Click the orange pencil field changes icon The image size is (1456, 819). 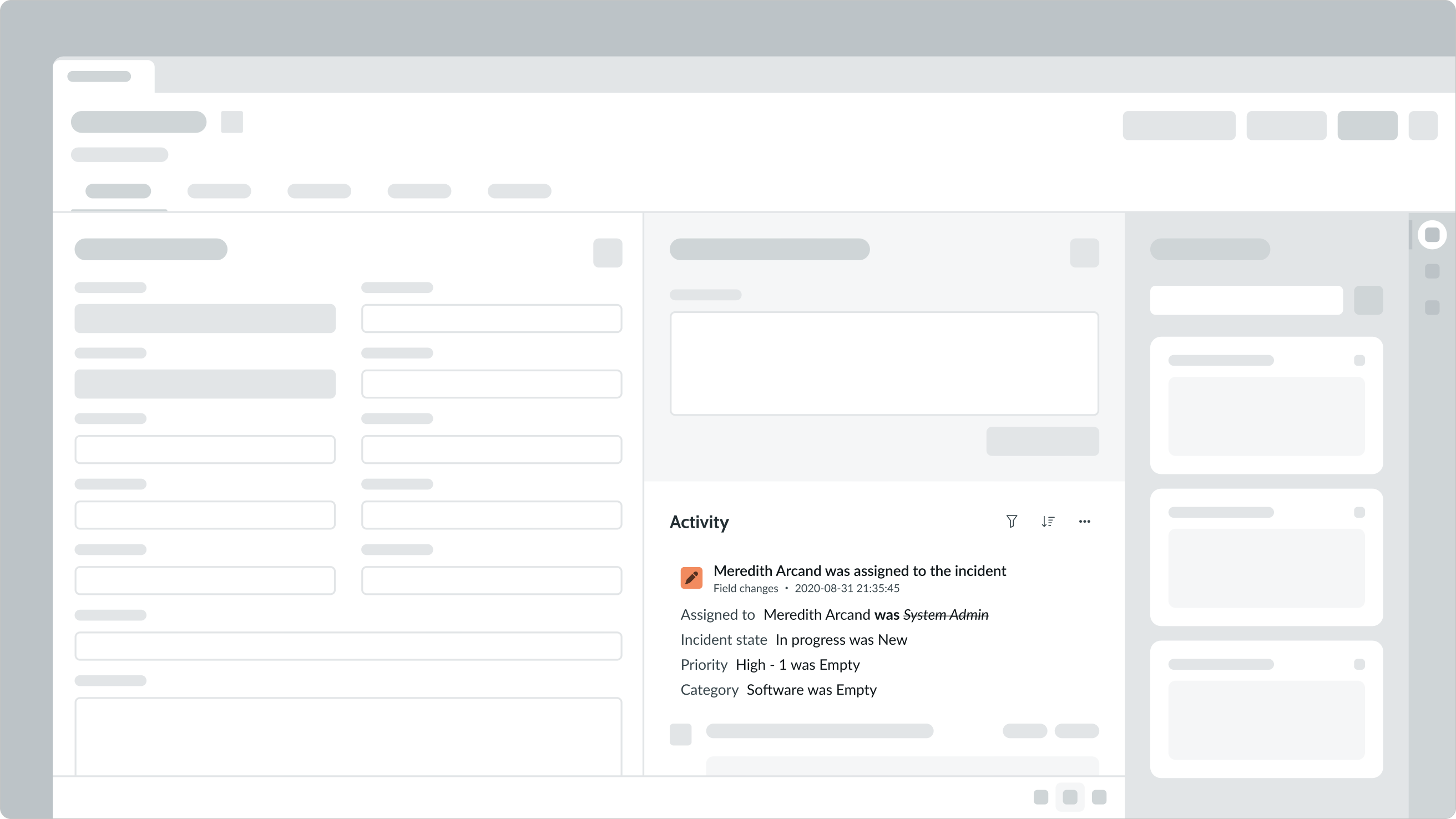pyautogui.click(x=691, y=578)
